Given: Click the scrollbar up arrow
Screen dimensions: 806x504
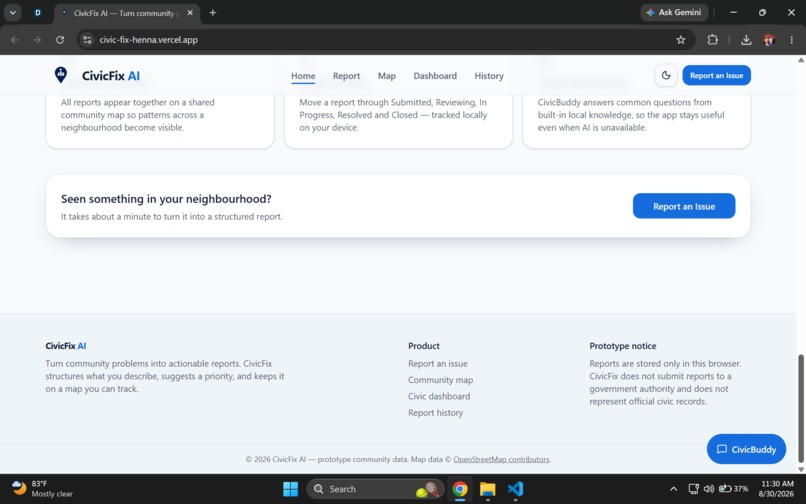Looking at the screenshot, I should coord(800,60).
